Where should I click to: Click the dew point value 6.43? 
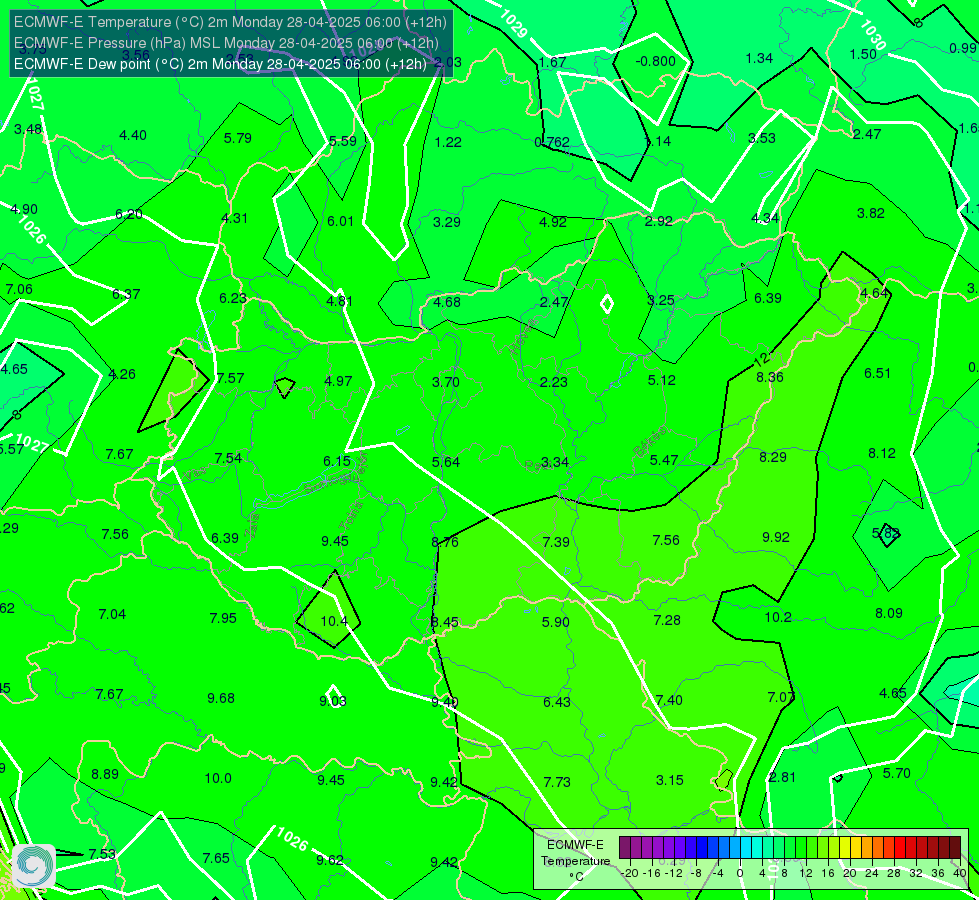[557, 702]
